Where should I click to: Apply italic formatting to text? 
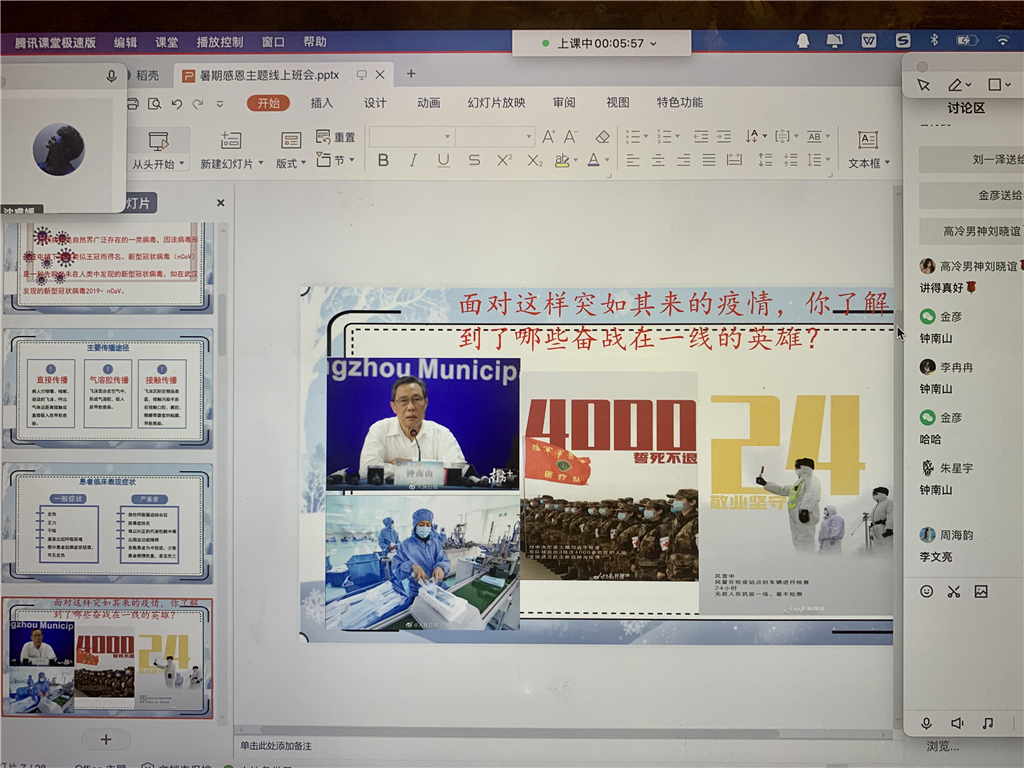tap(413, 160)
